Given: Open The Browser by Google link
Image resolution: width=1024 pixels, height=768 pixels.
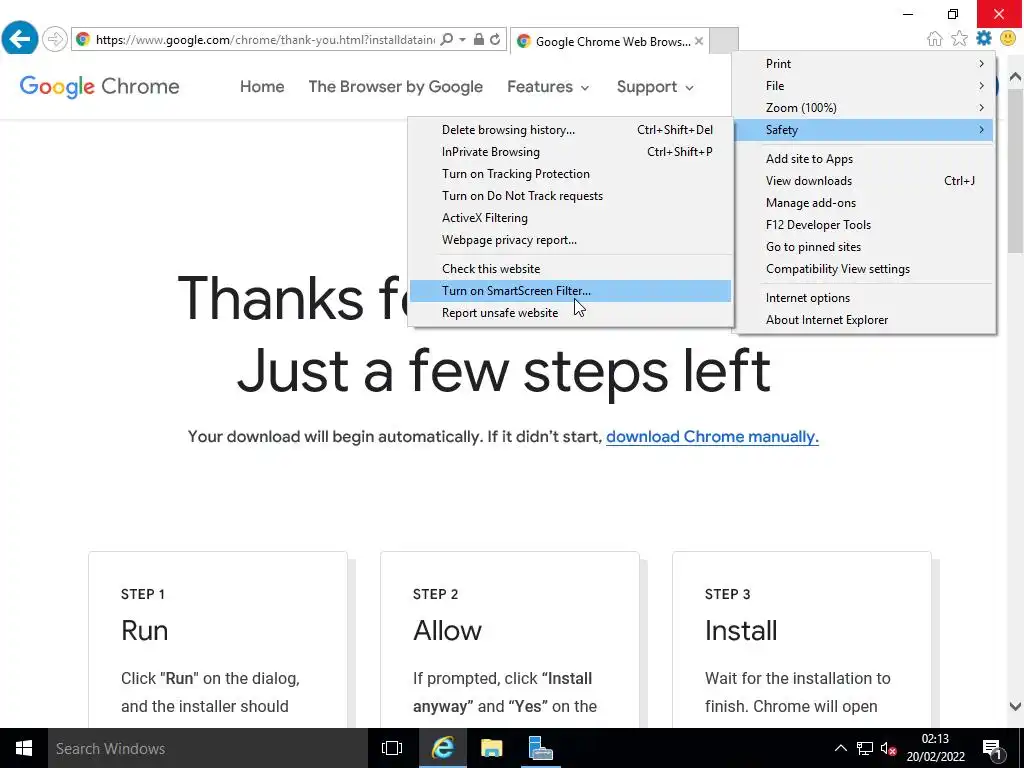Looking at the screenshot, I should coord(396,87).
